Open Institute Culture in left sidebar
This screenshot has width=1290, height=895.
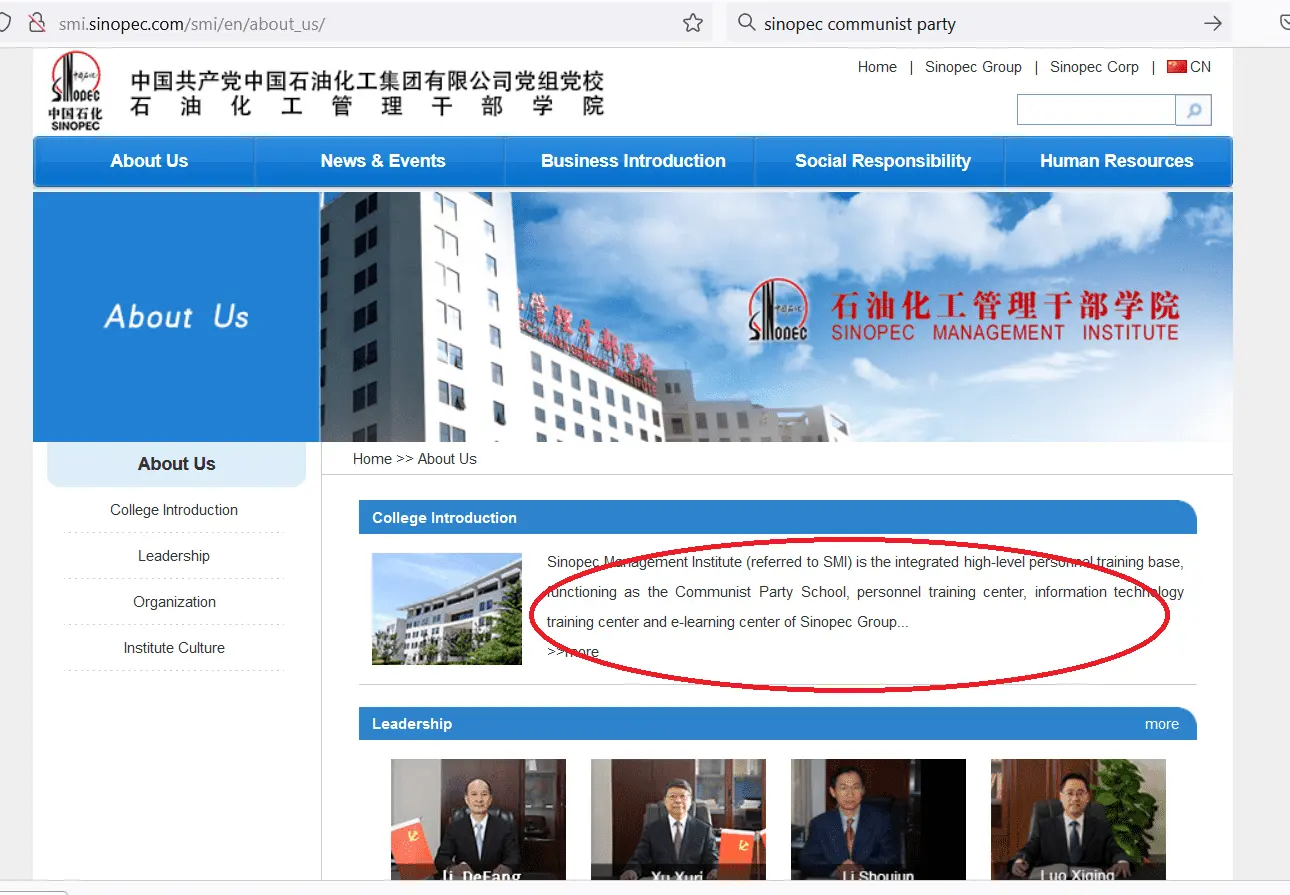(174, 648)
